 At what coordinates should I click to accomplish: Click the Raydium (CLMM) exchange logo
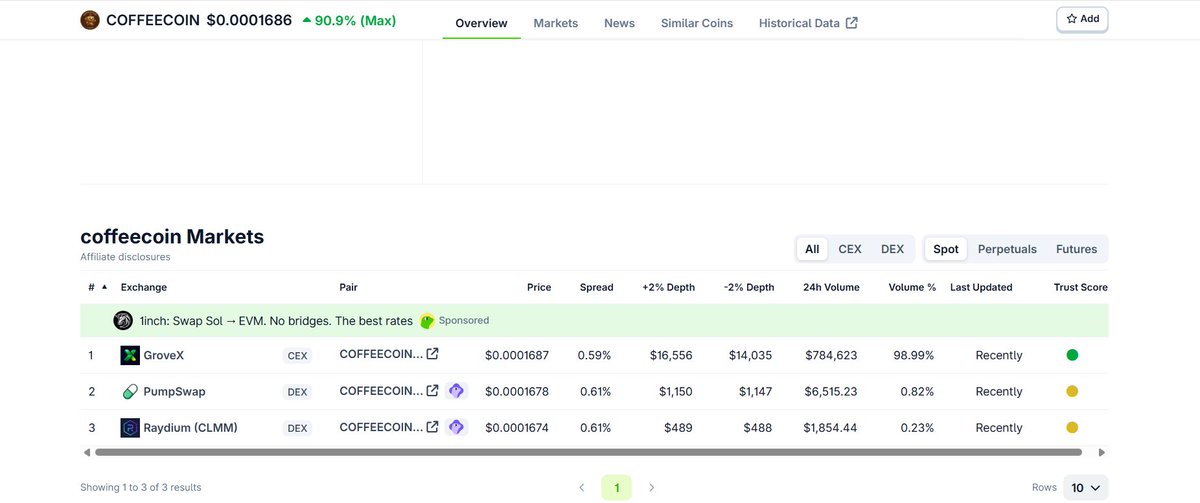[130, 427]
